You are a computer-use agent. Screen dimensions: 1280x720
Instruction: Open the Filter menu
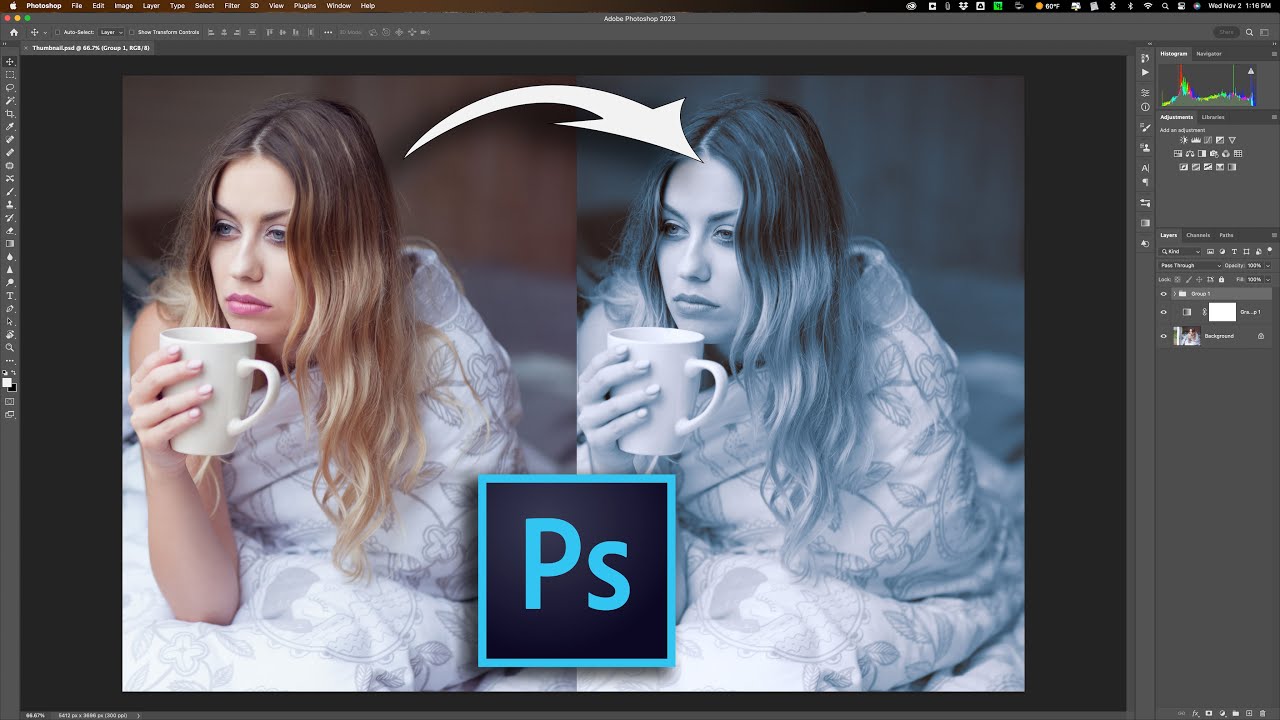click(232, 6)
